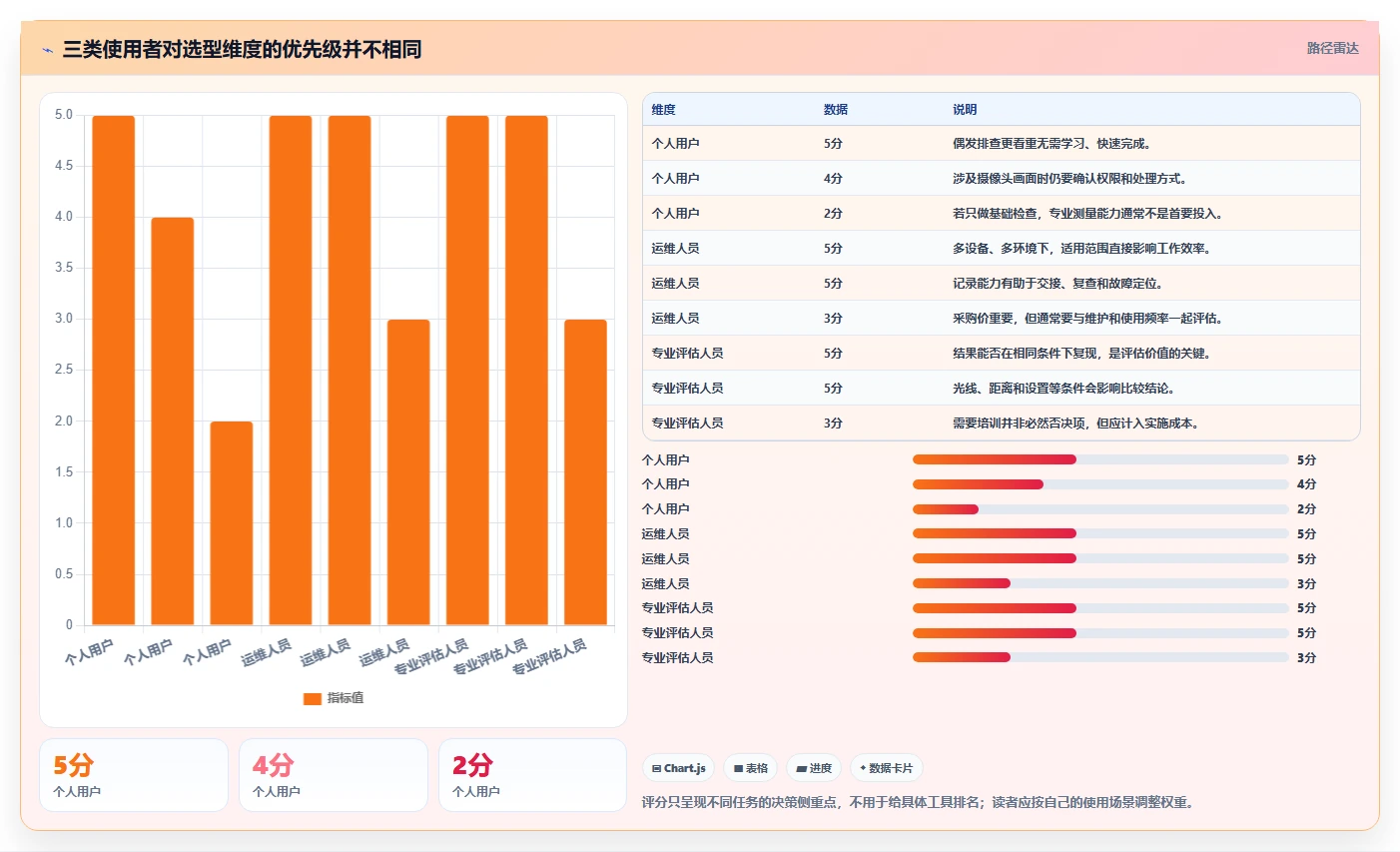The width and height of the screenshot is (1400, 852).
Task: Click the 4.0 bar for 个人用户
Action: [173, 422]
